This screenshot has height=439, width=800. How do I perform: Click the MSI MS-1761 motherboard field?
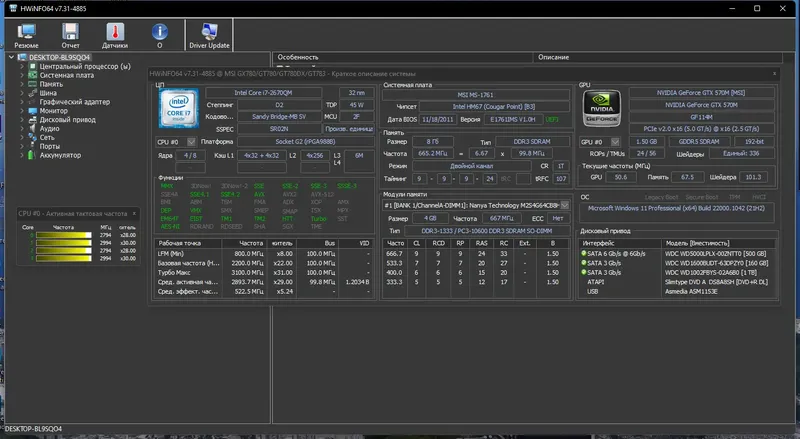pyautogui.click(x=476, y=94)
